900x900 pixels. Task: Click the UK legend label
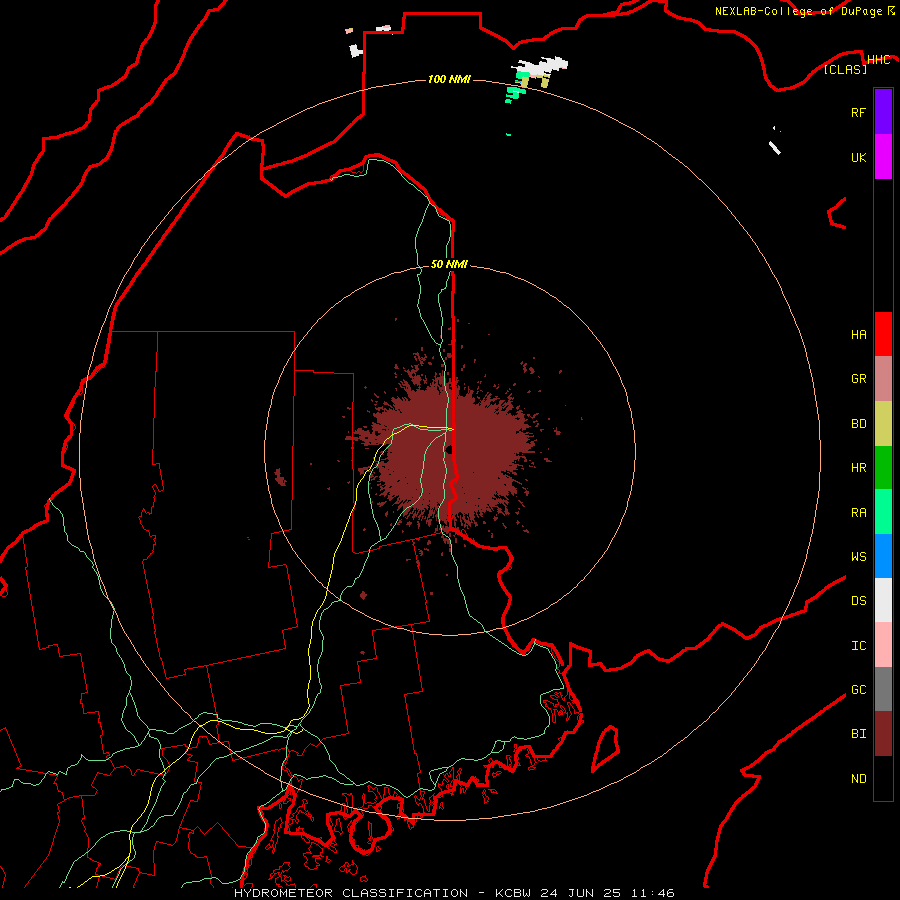[858, 157]
